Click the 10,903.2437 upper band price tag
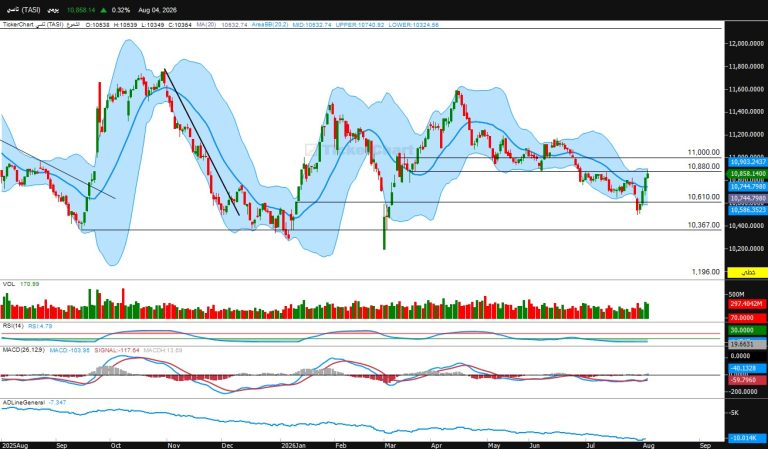Screen dimensions: 768x449 (747, 162)
